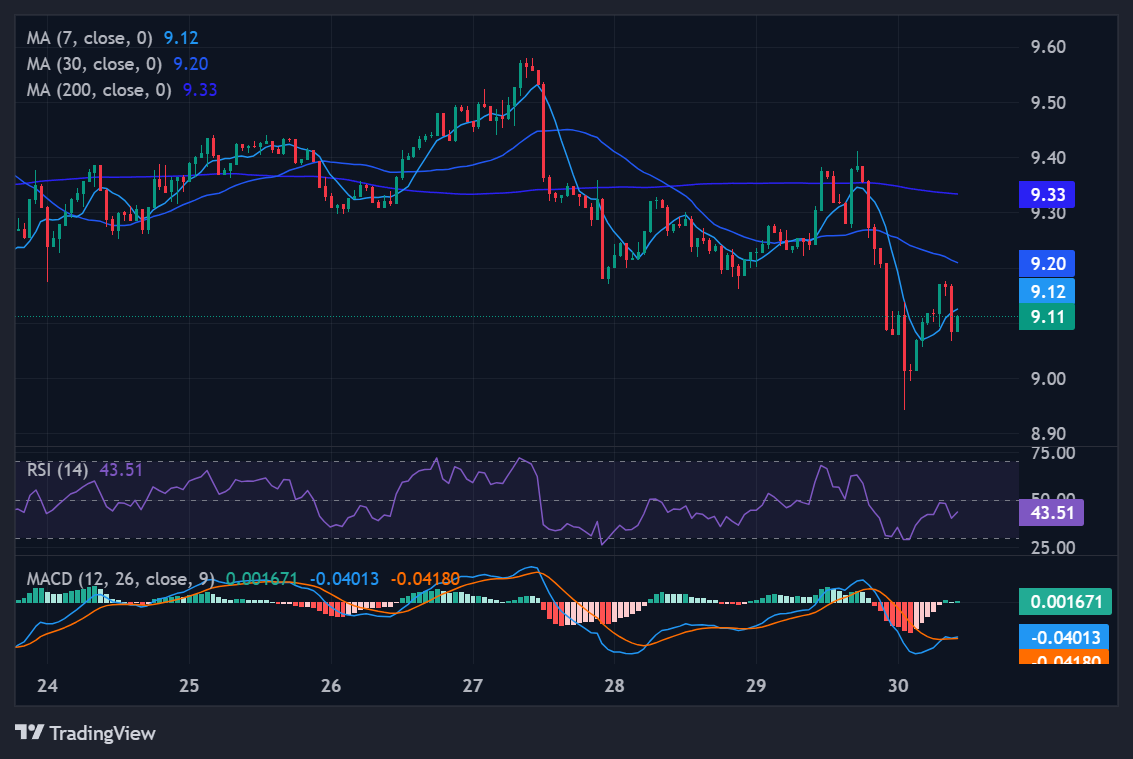1133x759 pixels.
Task: Select the MA (30, close, 0) legend
Action: pyautogui.click(x=96, y=64)
